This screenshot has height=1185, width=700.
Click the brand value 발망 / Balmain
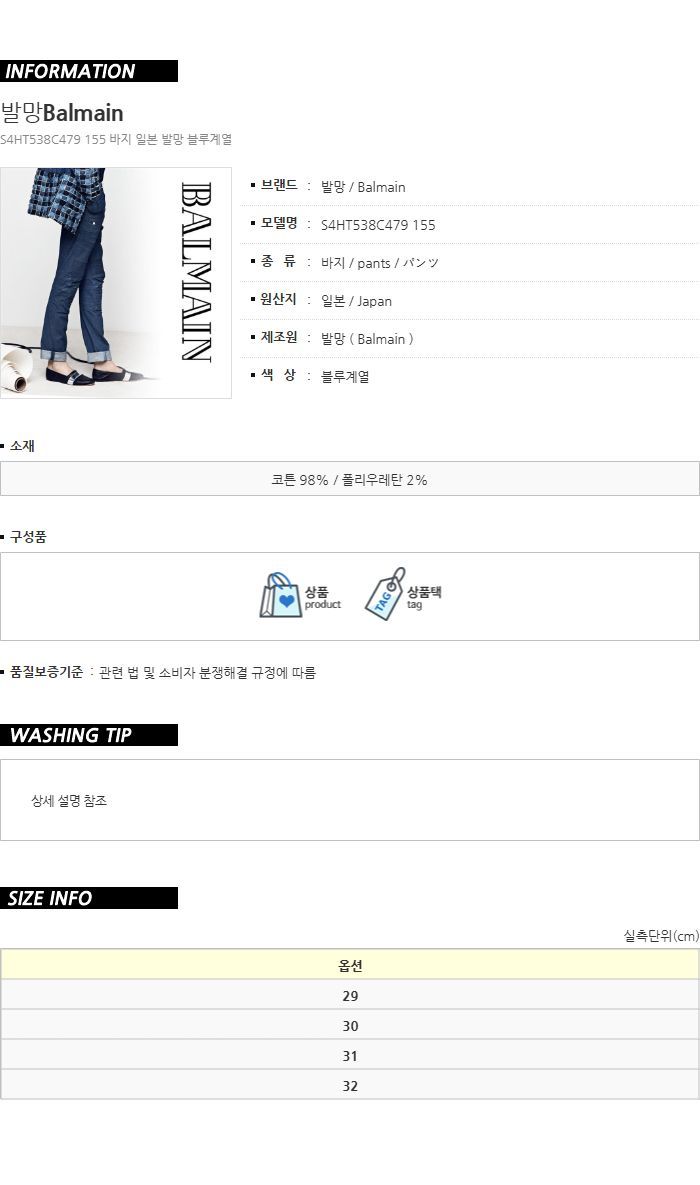363,187
